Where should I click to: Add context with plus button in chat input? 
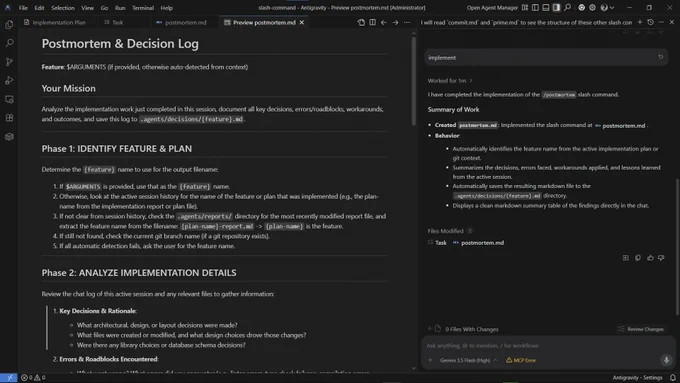(430, 360)
